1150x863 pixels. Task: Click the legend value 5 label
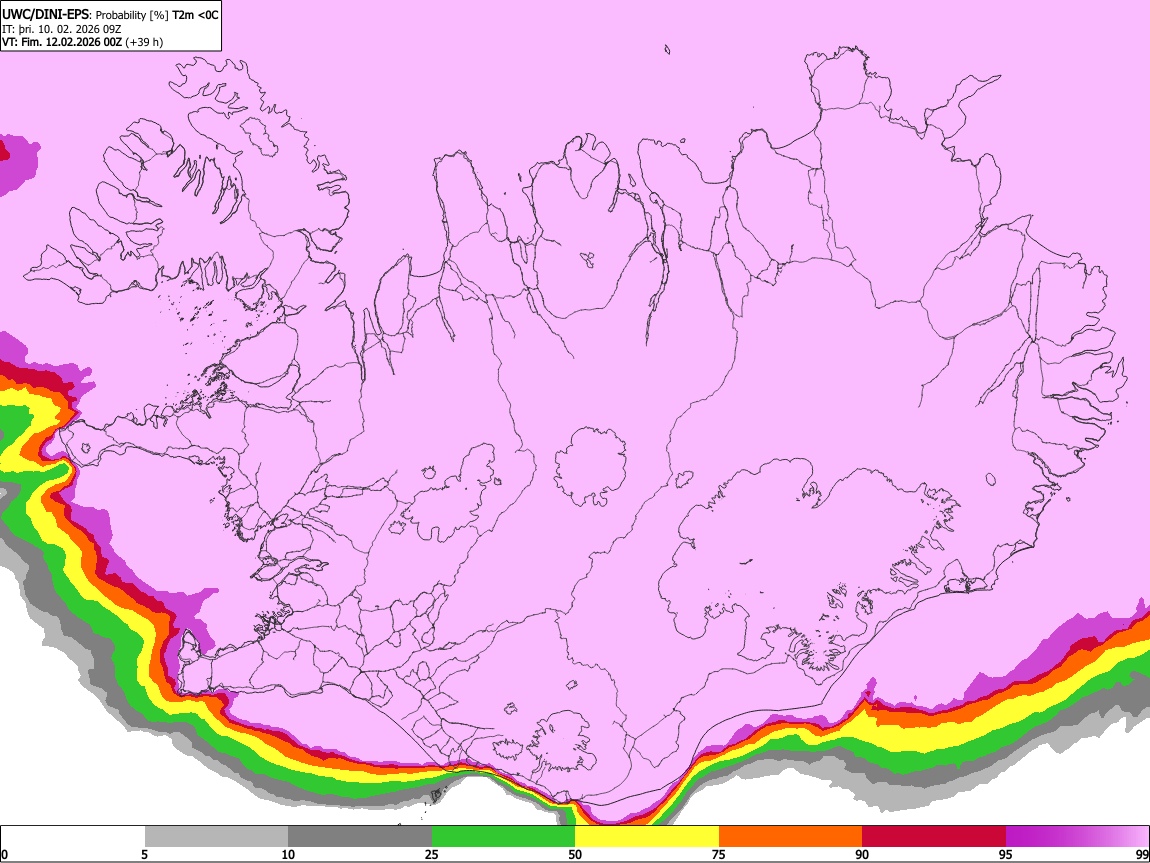tap(144, 854)
